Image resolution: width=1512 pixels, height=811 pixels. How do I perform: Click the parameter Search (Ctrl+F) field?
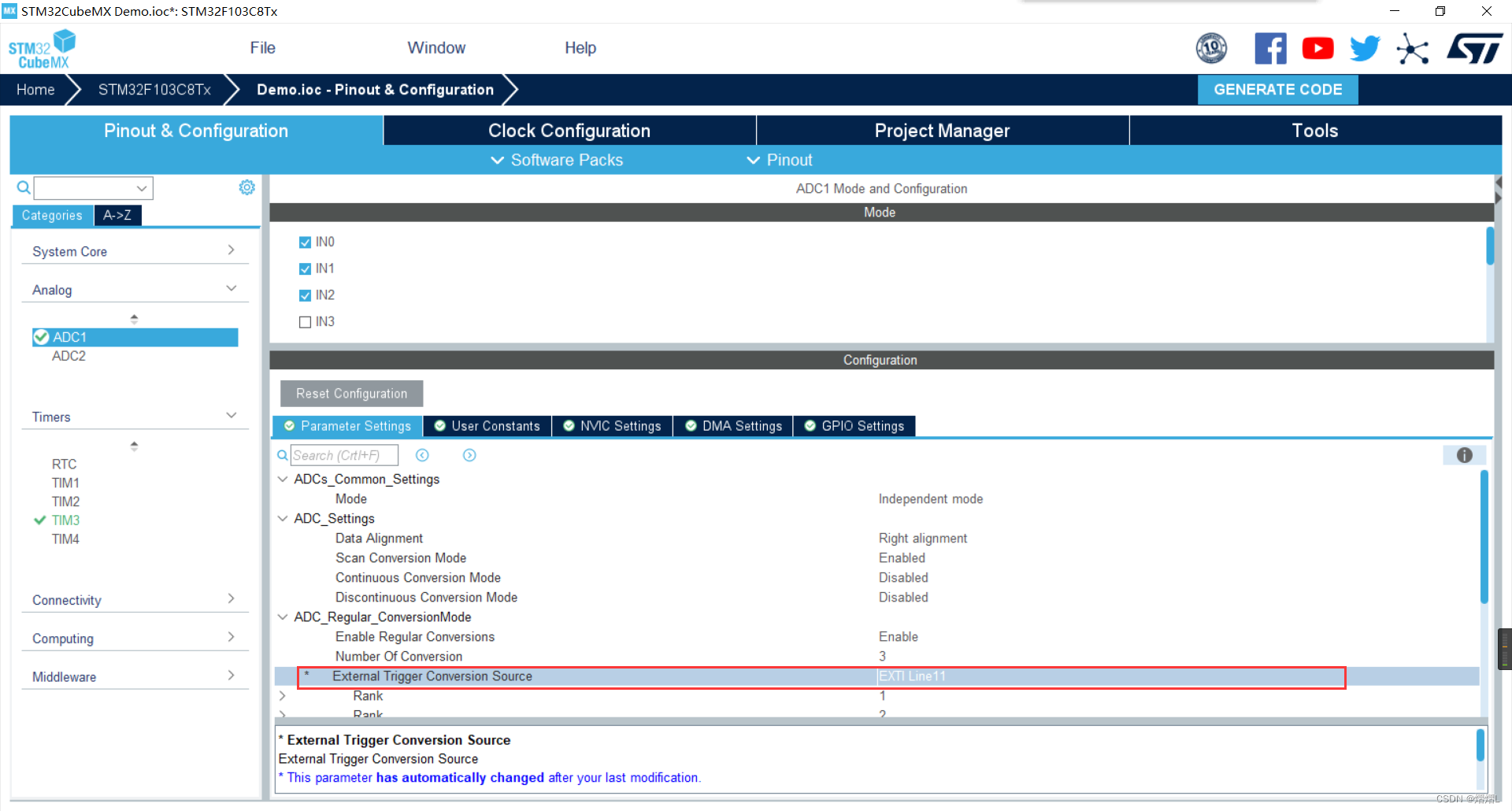coord(344,455)
